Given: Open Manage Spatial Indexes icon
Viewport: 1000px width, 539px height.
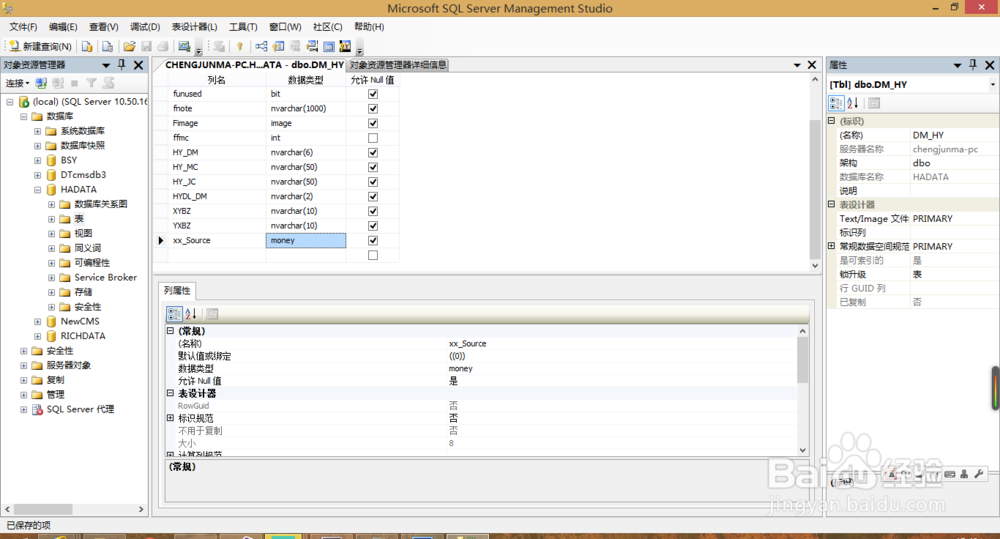Looking at the screenshot, I should click(345, 46).
